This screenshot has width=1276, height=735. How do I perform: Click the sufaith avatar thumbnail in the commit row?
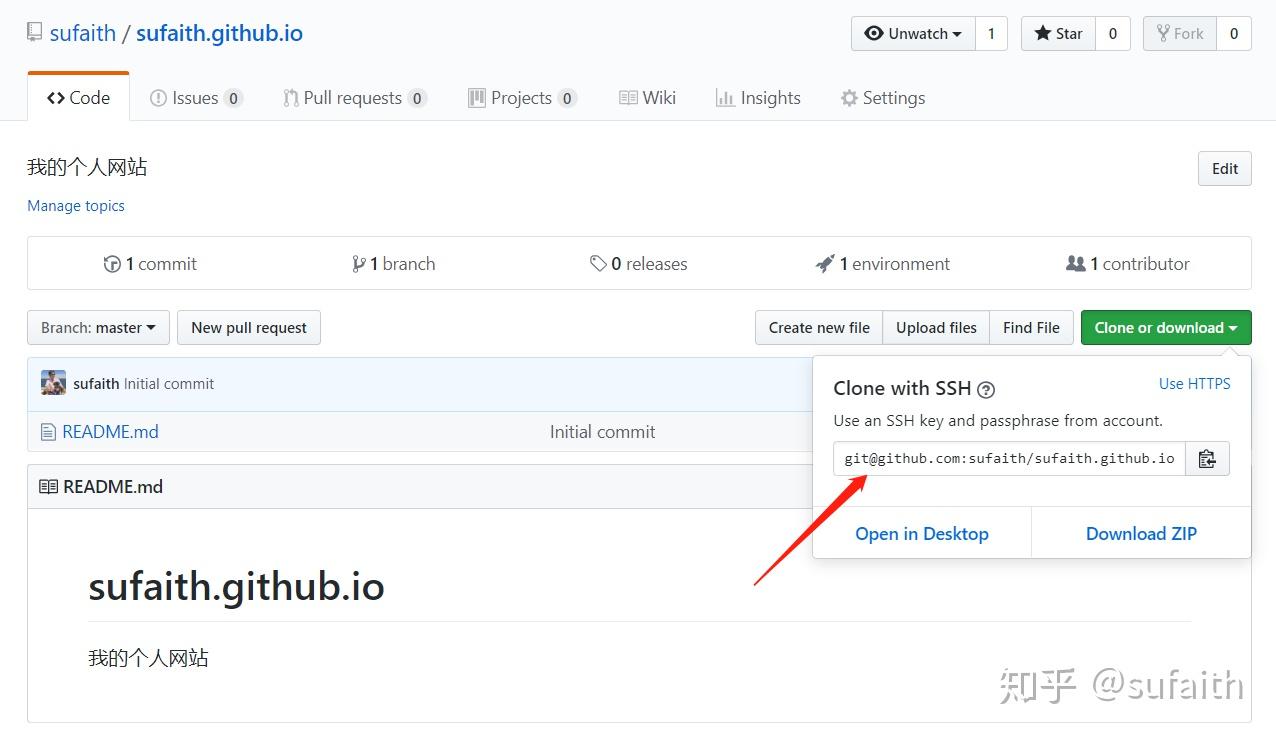[x=53, y=383]
